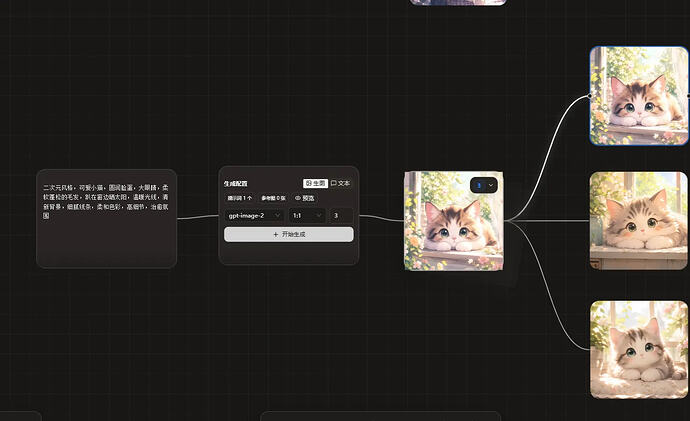Select the bottom sunlit cat result image

tap(639, 350)
